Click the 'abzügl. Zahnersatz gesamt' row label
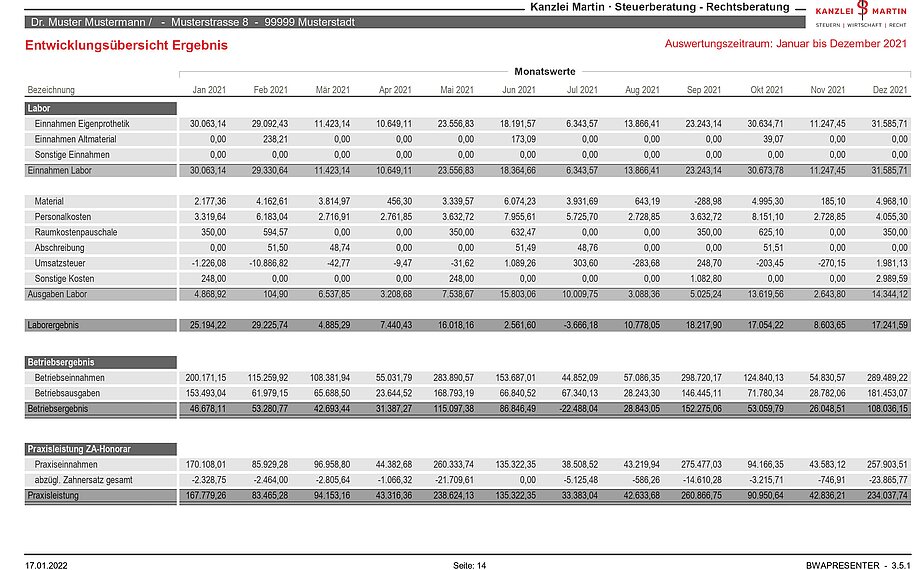920x570 pixels. point(83,480)
